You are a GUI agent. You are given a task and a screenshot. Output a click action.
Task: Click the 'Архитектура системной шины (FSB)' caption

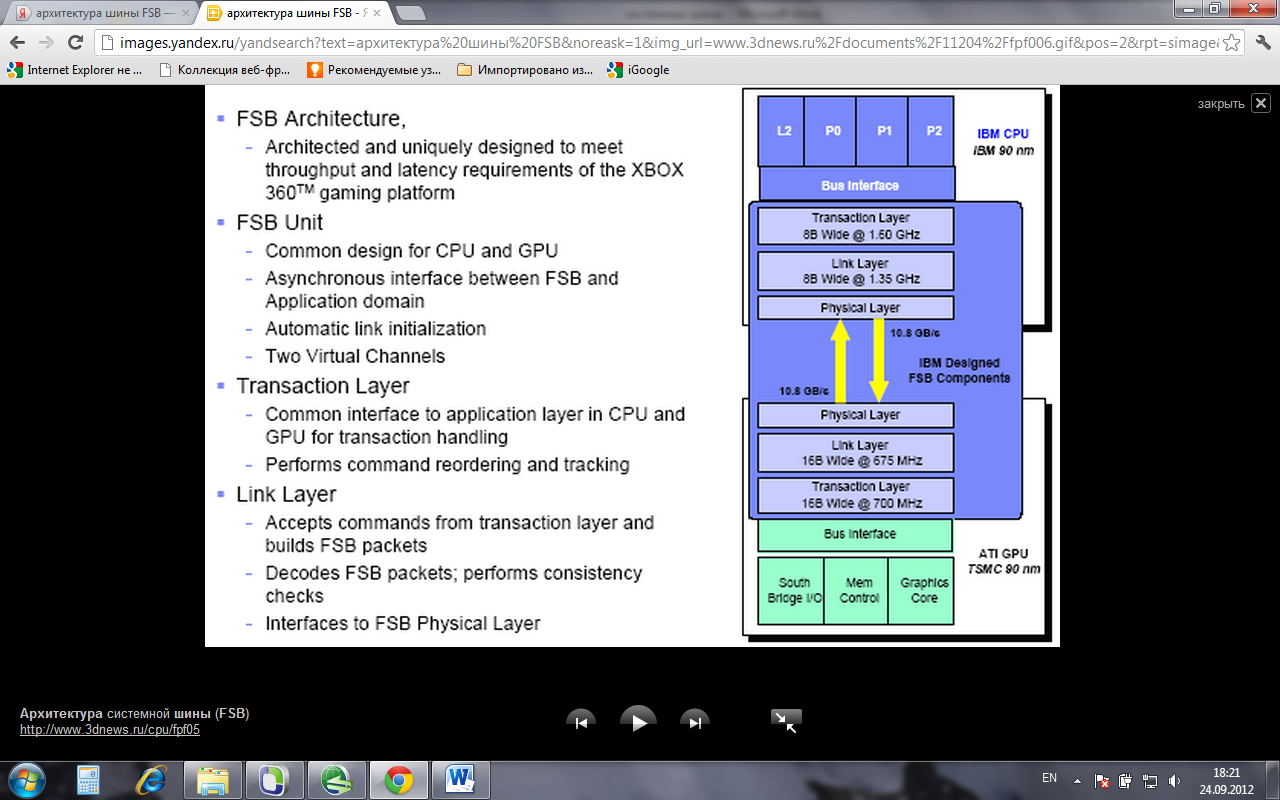[x=135, y=714]
